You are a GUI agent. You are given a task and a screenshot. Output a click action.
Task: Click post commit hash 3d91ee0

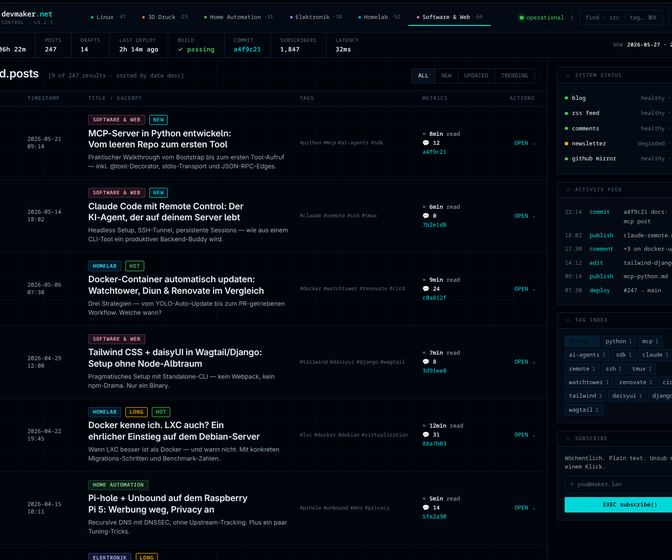[x=434, y=371]
